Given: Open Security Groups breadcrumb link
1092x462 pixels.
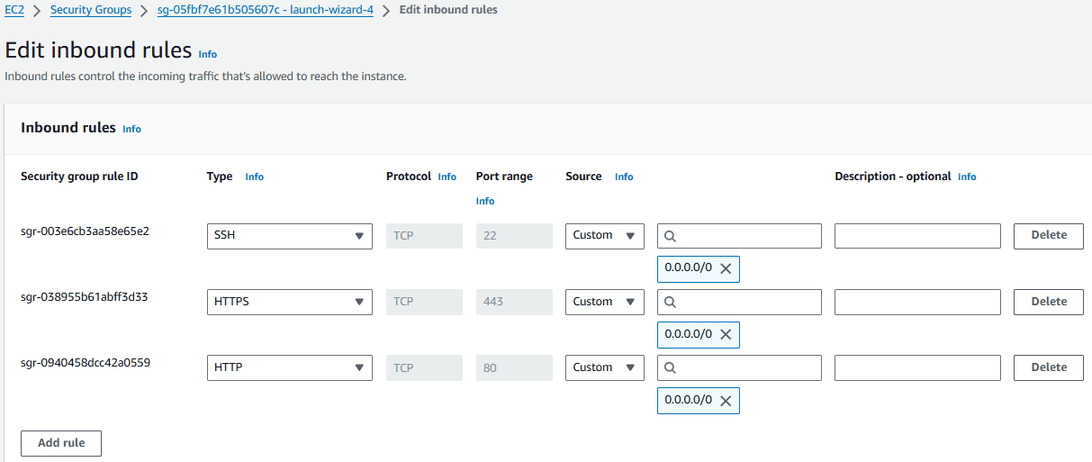Looking at the screenshot, I should point(91,10).
